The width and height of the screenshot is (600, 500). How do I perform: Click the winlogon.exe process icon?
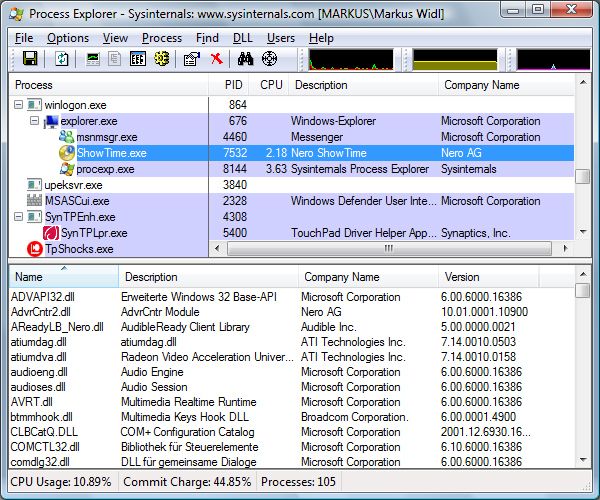34,104
